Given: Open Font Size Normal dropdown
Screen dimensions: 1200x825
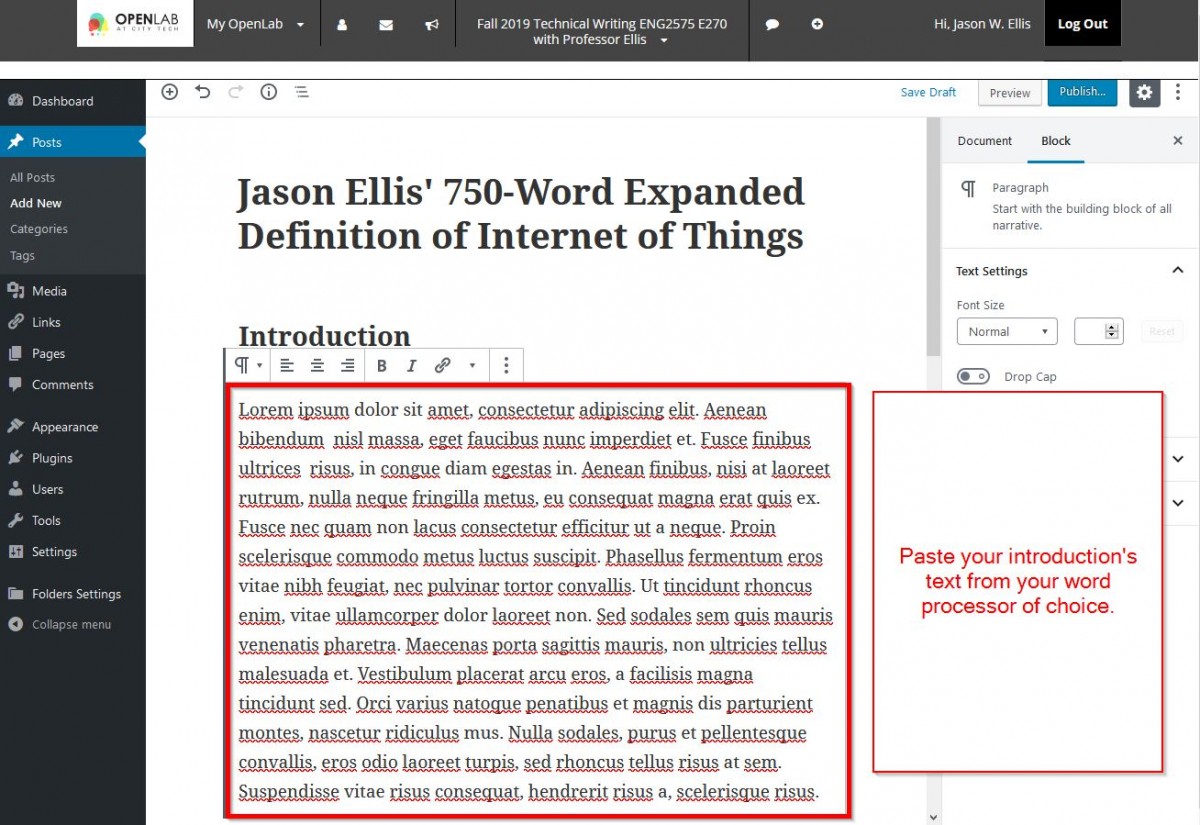Looking at the screenshot, I should [x=1007, y=331].
